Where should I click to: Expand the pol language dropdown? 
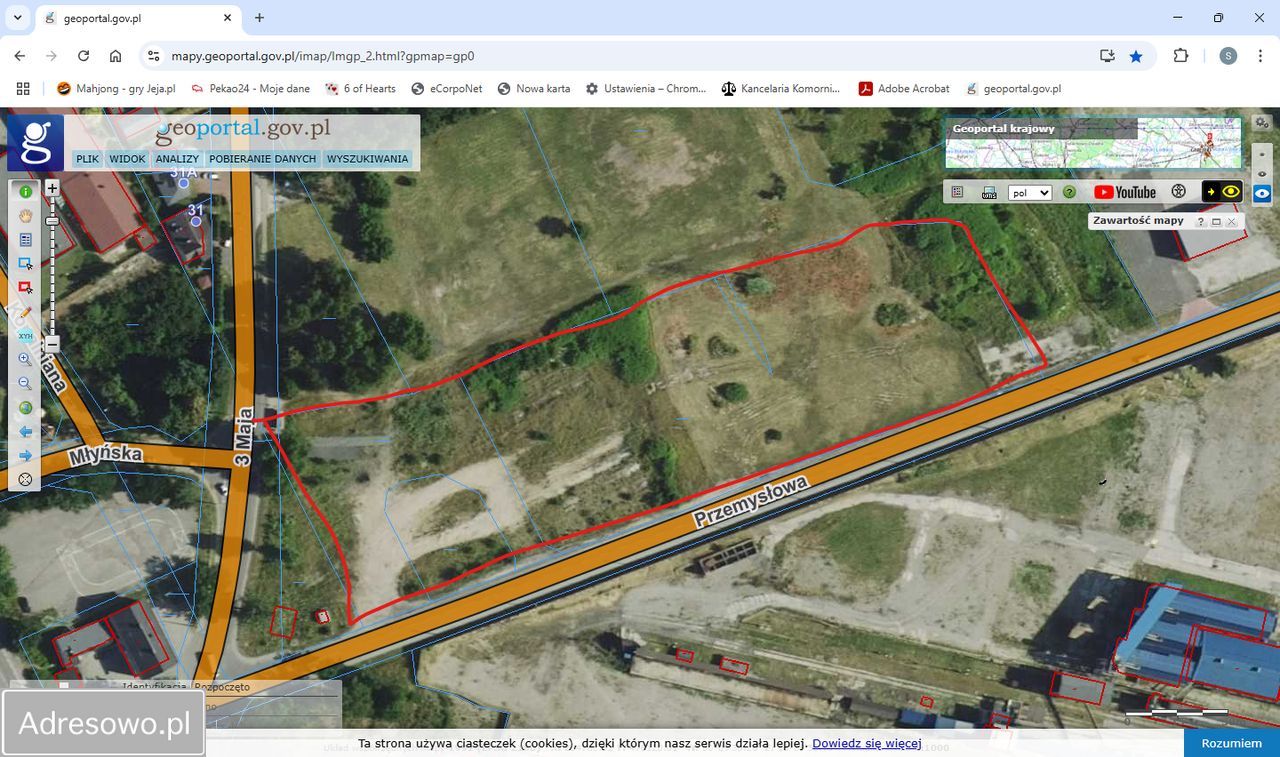tap(1030, 192)
